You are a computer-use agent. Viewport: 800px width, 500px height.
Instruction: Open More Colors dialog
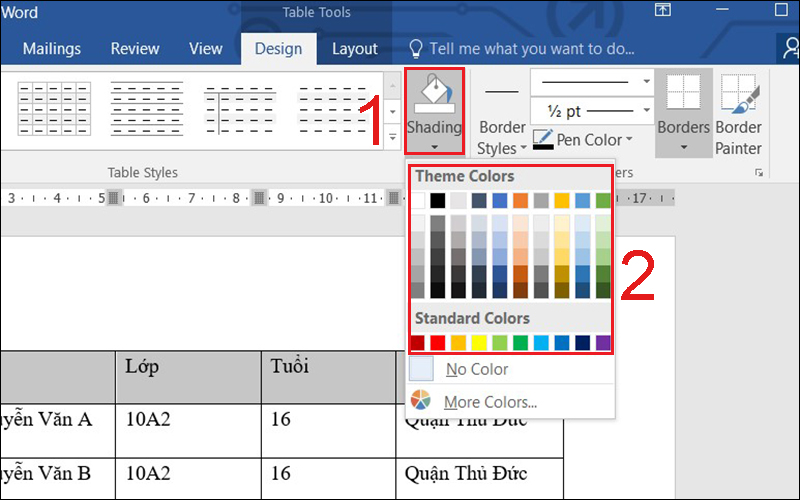point(490,402)
